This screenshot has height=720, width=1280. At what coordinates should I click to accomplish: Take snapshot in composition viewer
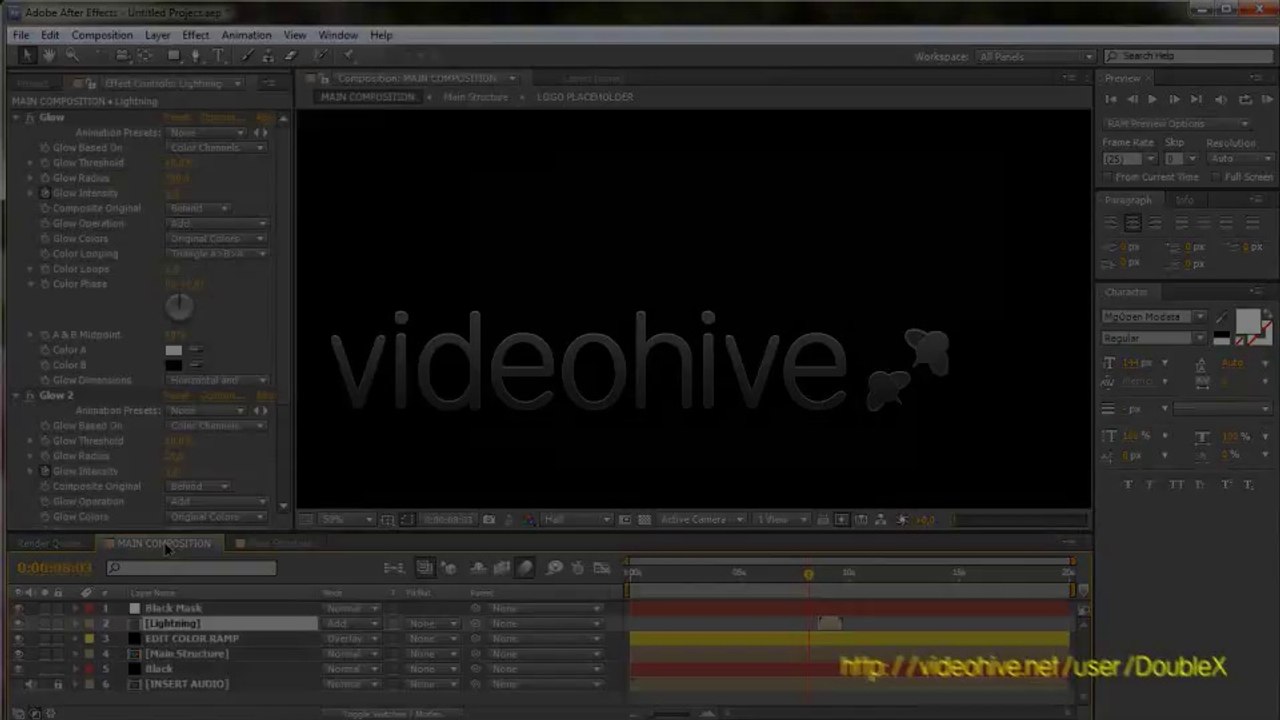[x=489, y=520]
